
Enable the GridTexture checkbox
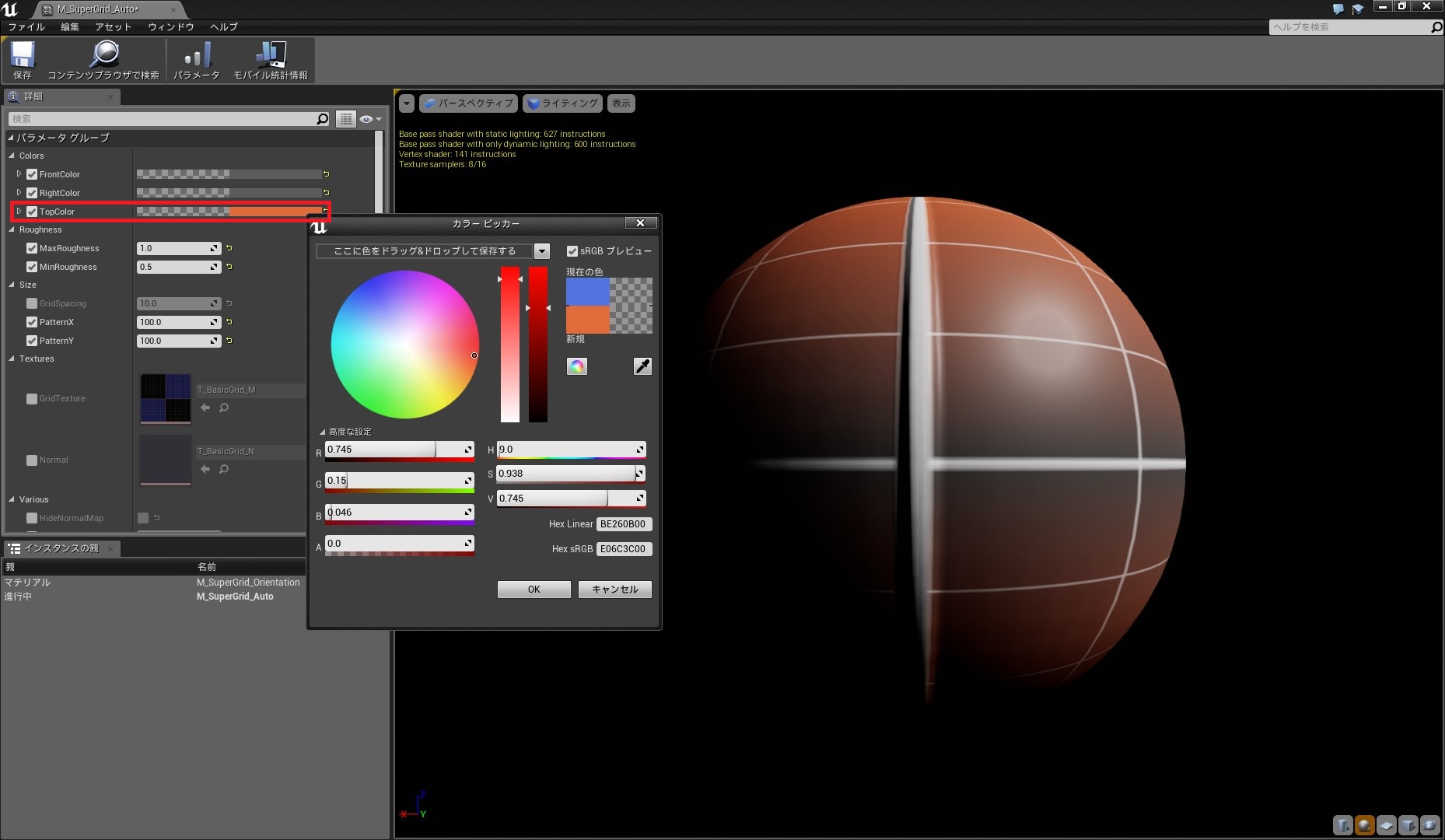(32, 398)
